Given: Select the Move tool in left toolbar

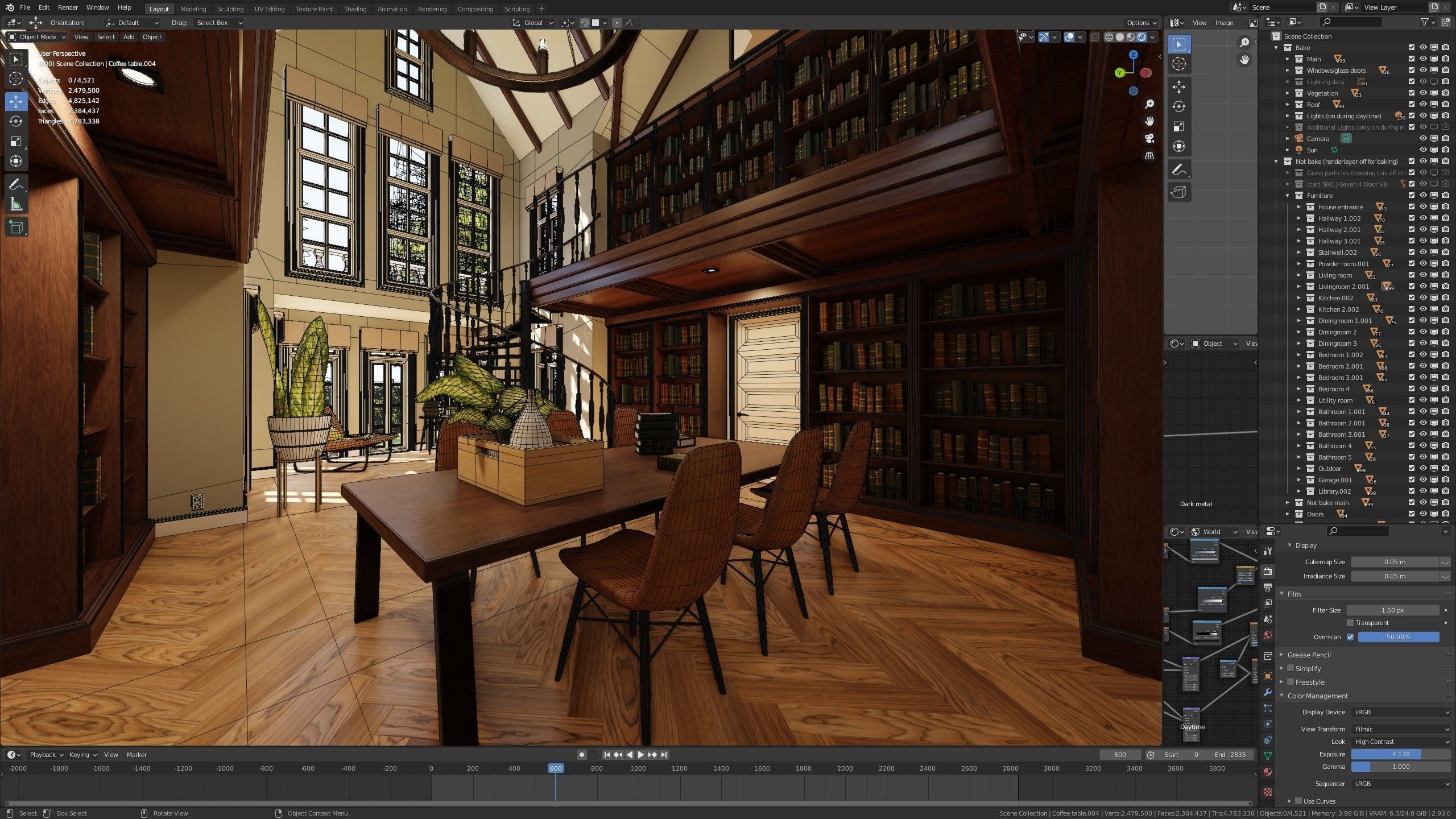Looking at the screenshot, I should 16,101.
